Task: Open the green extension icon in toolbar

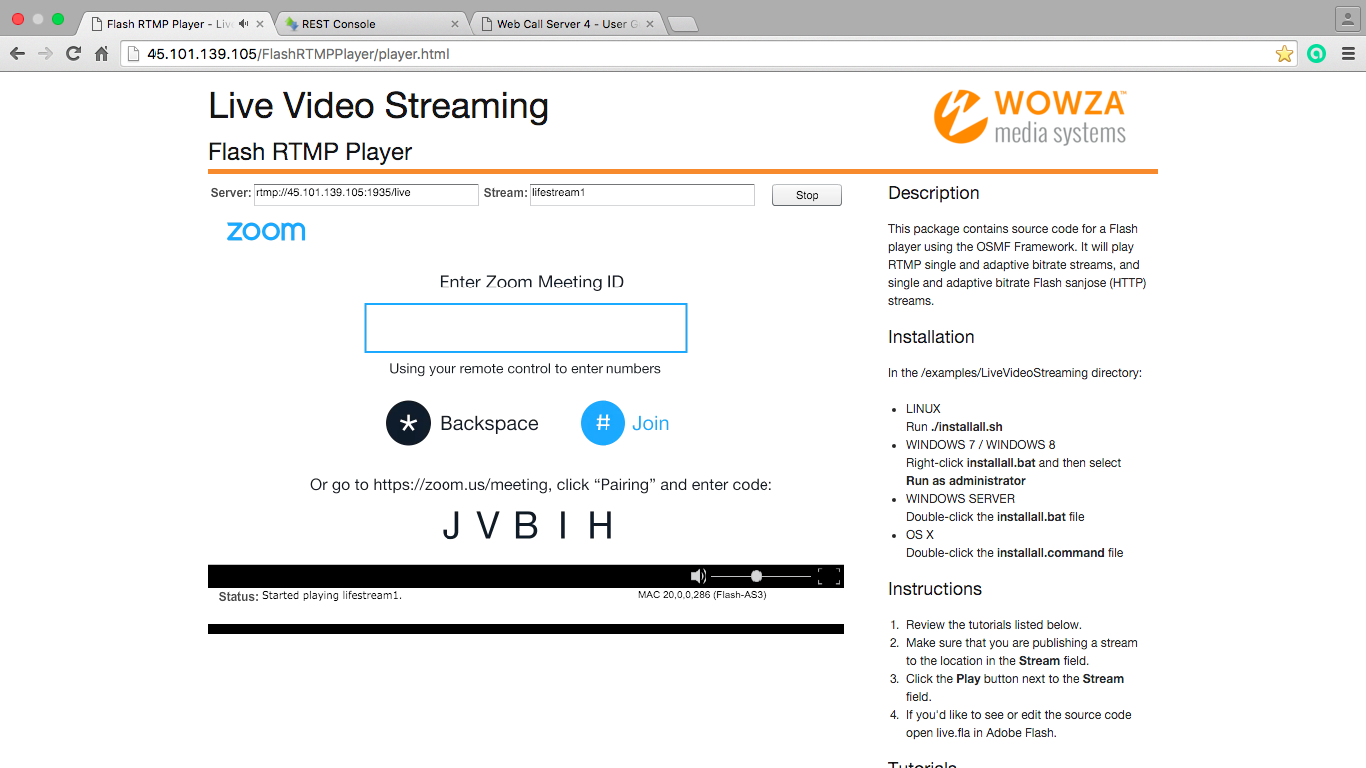Action: pyautogui.click(x=1316, y=54)
